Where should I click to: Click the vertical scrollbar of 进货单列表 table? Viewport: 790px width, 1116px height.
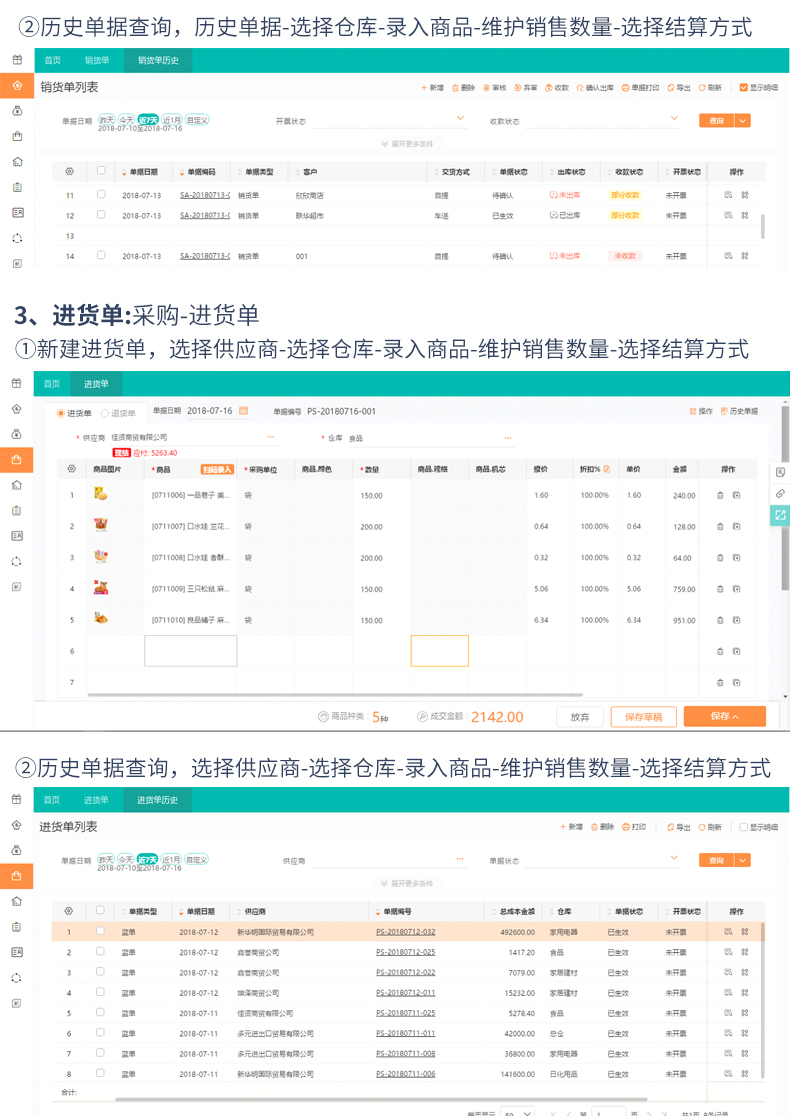[763, 1000]
